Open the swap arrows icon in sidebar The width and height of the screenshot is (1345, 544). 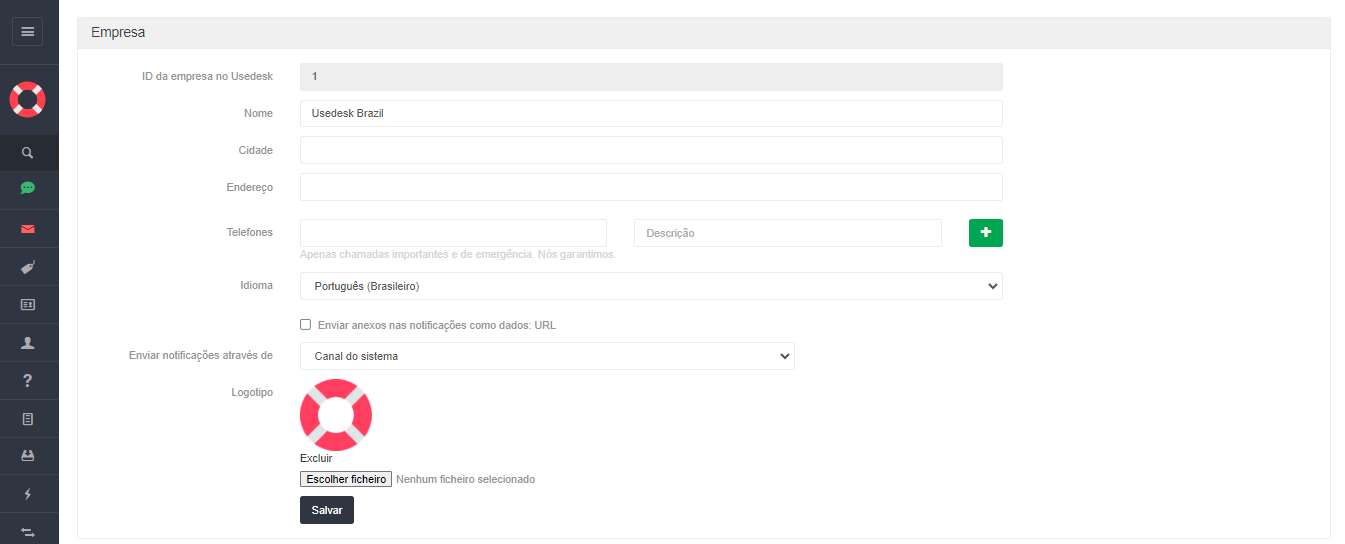(x=28, y=531)
